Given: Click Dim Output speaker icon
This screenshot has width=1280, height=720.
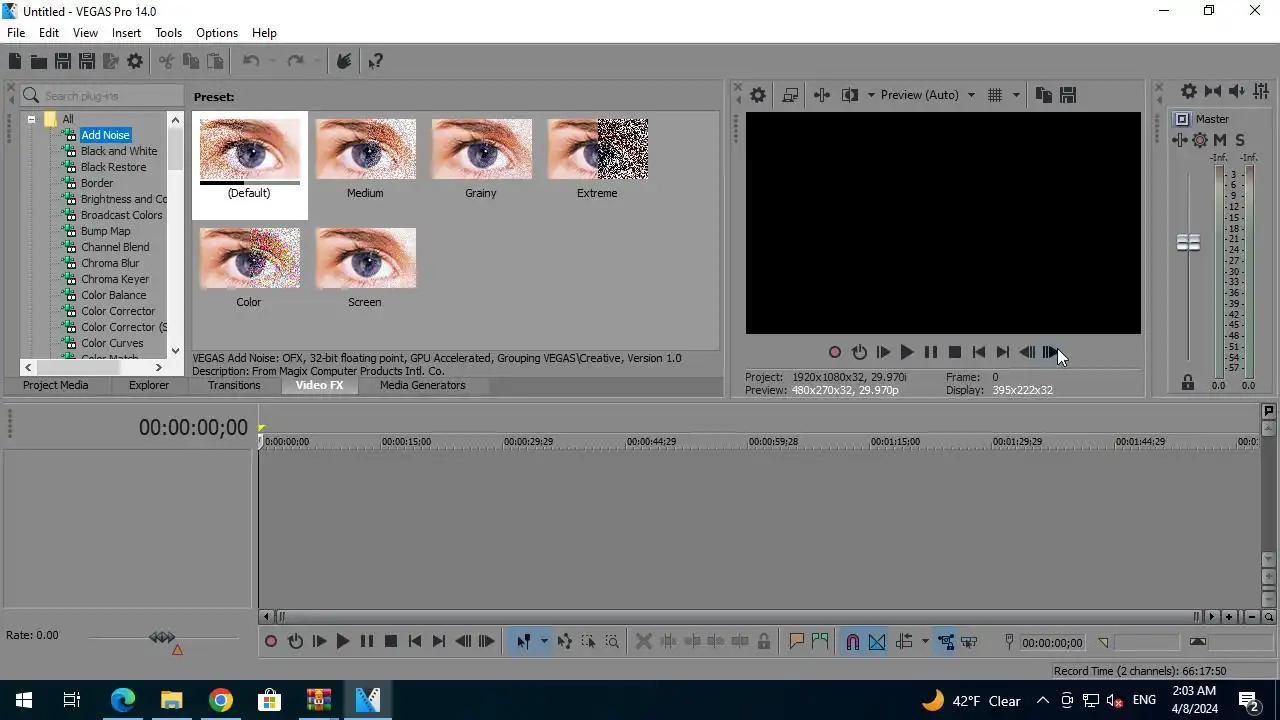Looking at the screenshot, I should click(x=1236, y=91).
